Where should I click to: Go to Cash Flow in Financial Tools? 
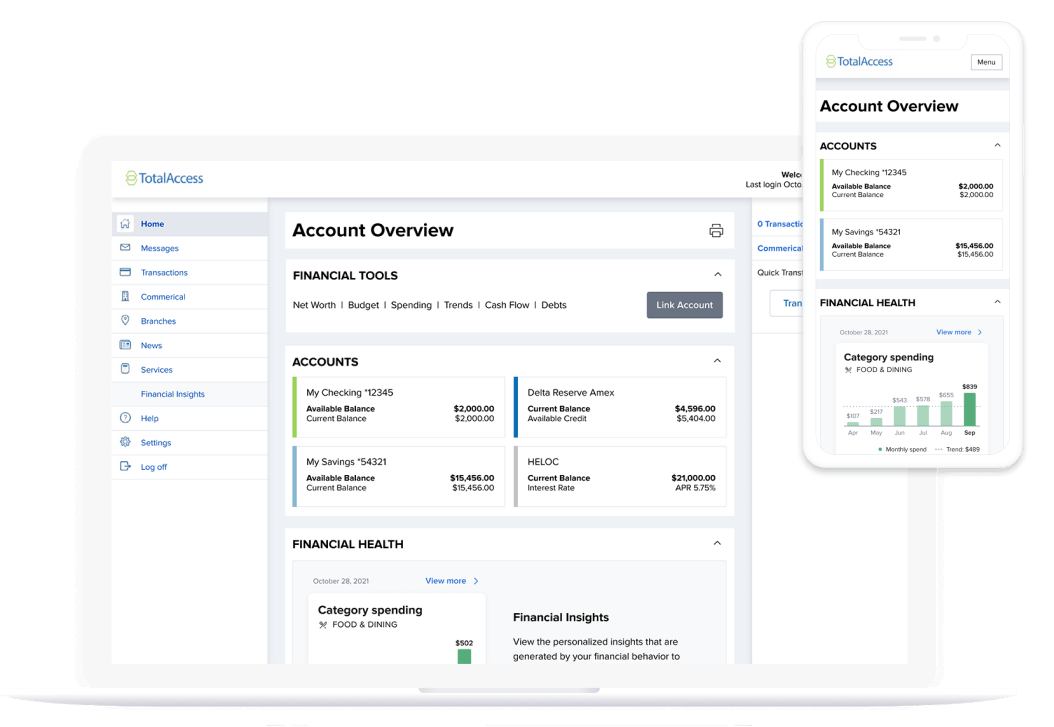click(507, 305)
